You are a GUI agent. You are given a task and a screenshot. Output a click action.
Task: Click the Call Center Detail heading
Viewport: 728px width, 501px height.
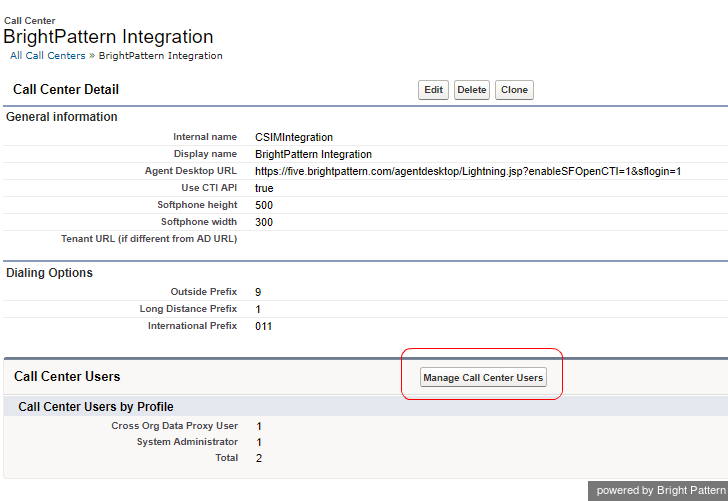[66, 89]
